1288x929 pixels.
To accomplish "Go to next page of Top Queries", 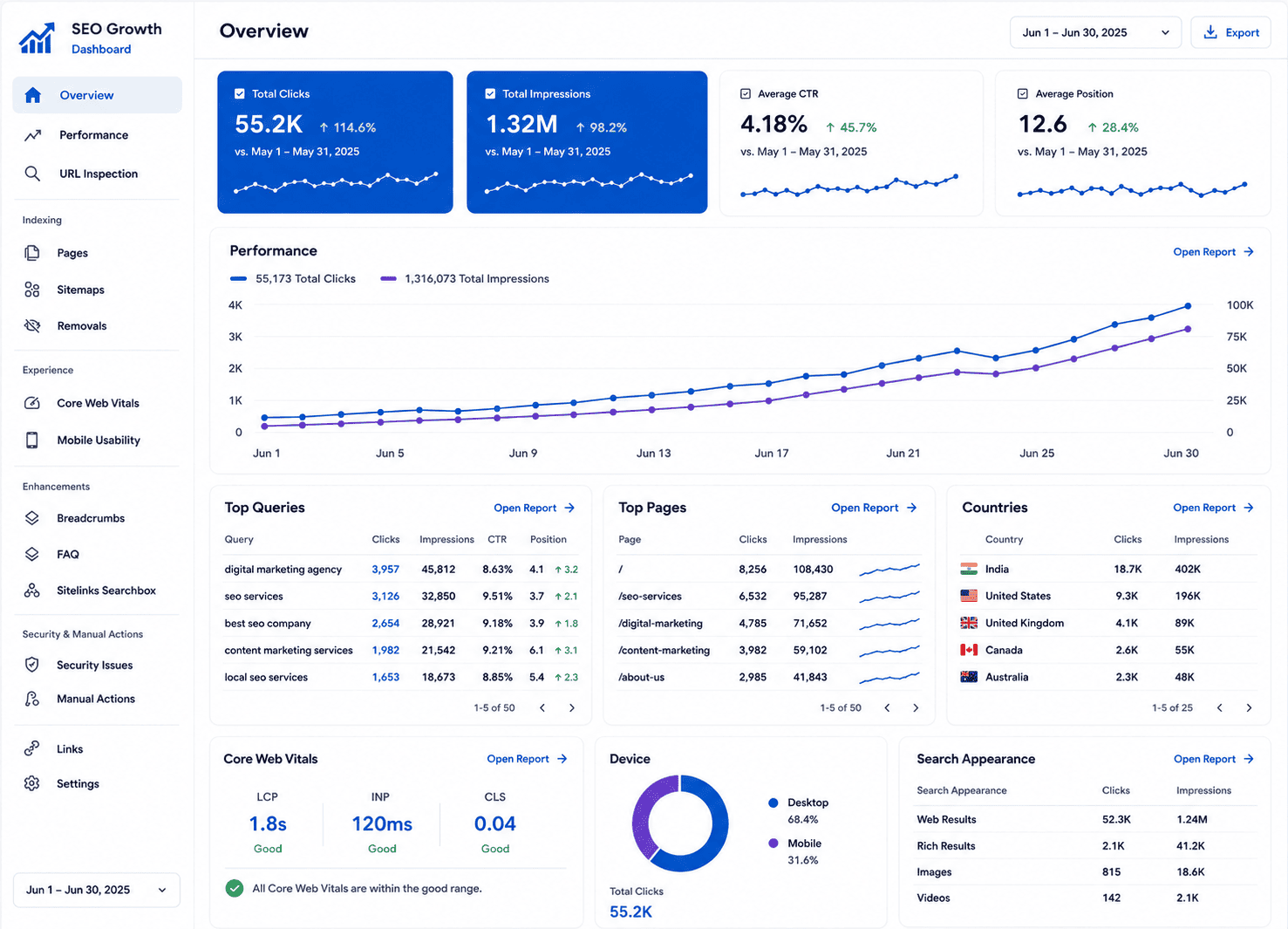I will [x=572, y=707].
